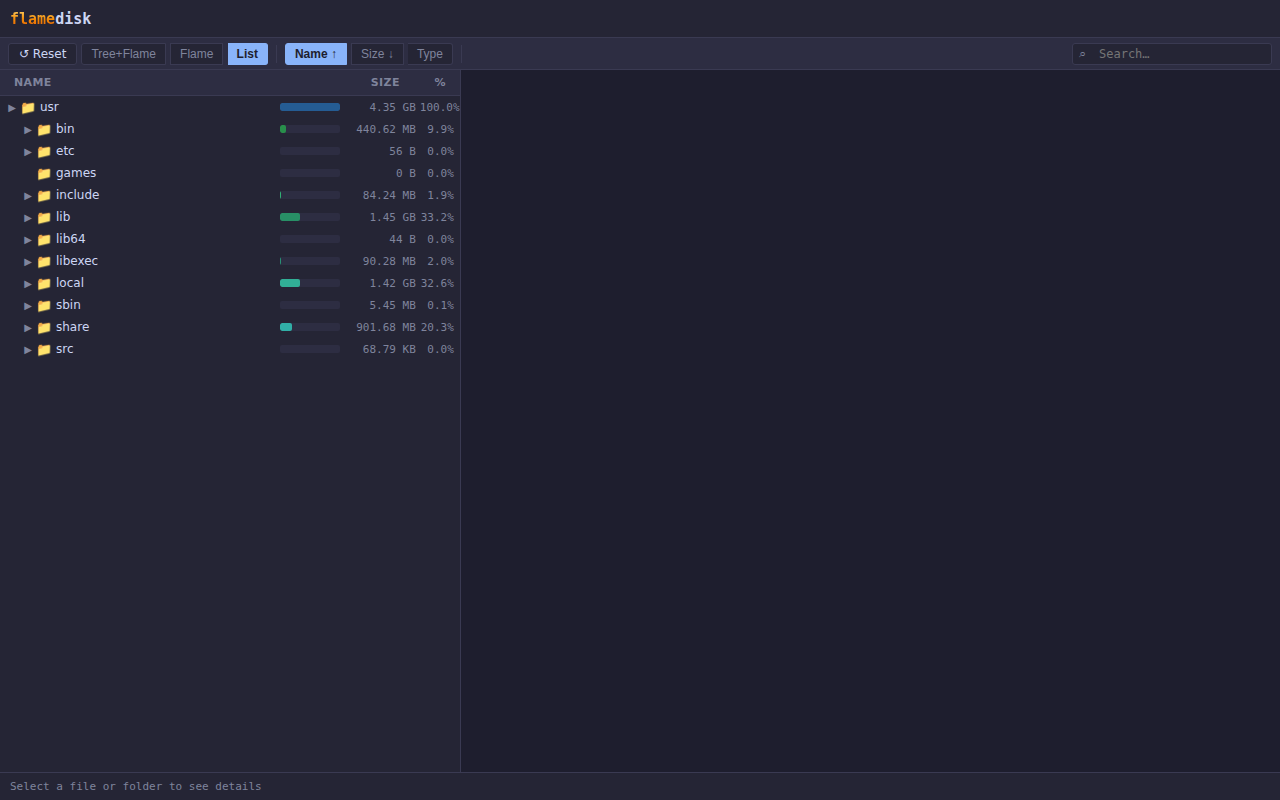Screen dimensions: 1280x800
Task: Click the Search input field
Action: [x=1172, y=54]
